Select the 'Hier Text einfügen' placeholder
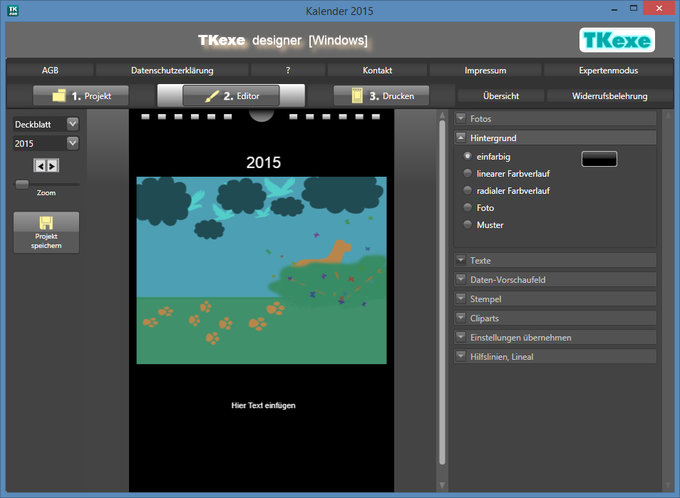680x498 pixels. tap(263, 406)
